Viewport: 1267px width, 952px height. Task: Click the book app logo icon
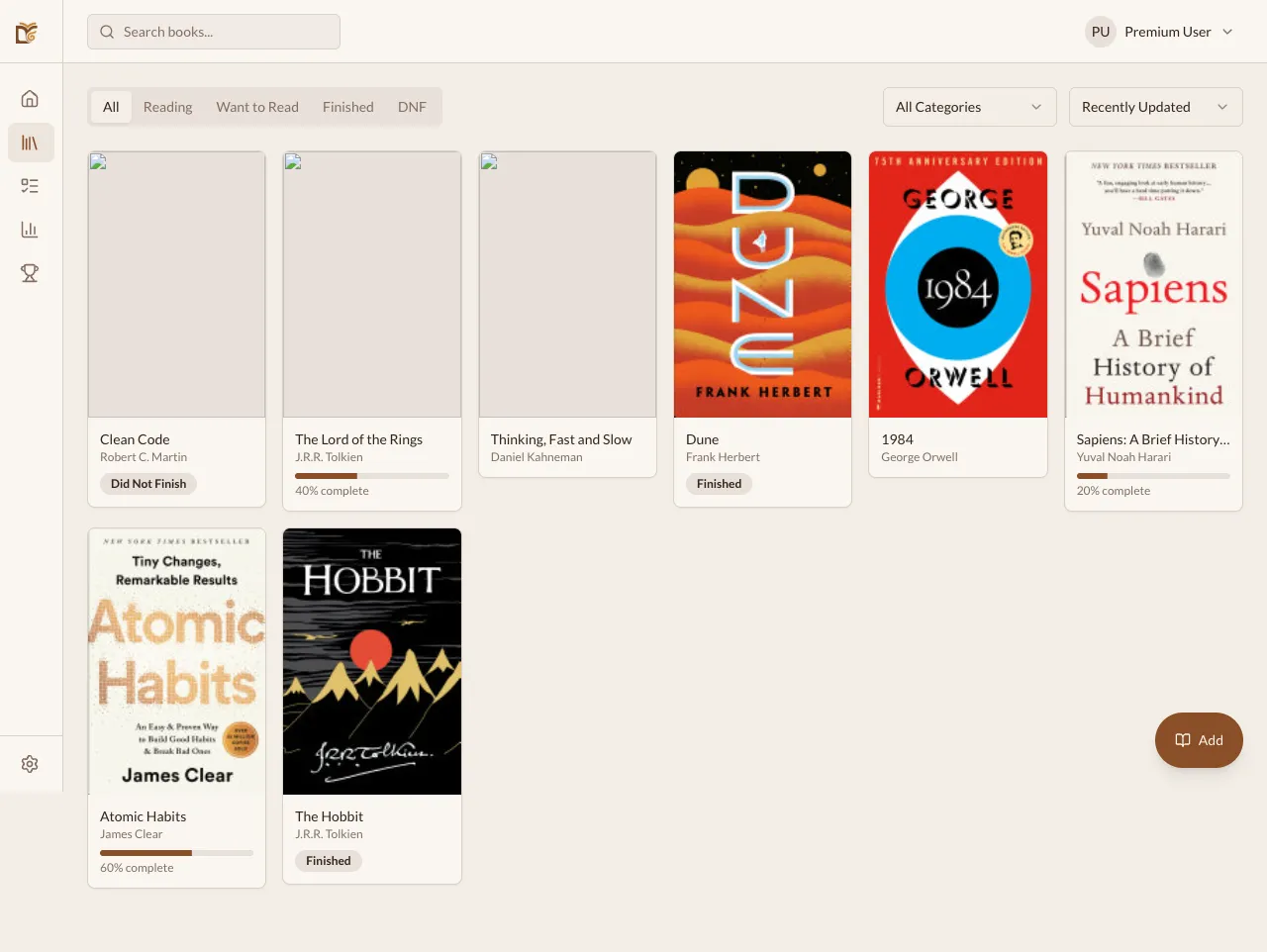pyautogui.click(x=27, y=33)
